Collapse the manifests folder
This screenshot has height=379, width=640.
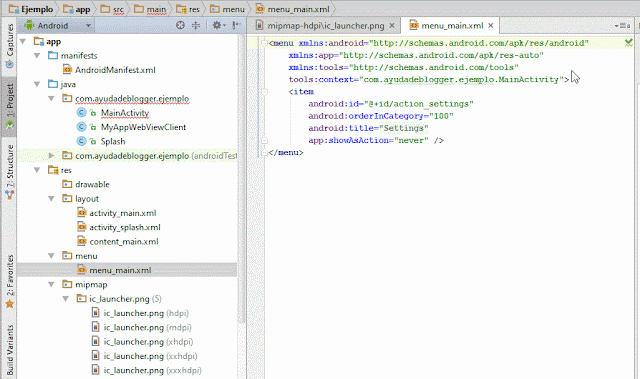pos(37,55)
